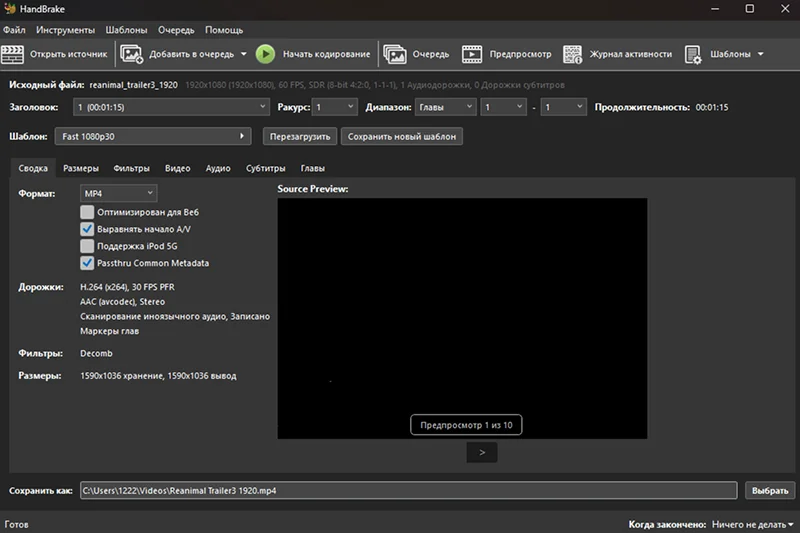Click the Маркеры глав text
The image size is (800, 533).
(109, 331)
